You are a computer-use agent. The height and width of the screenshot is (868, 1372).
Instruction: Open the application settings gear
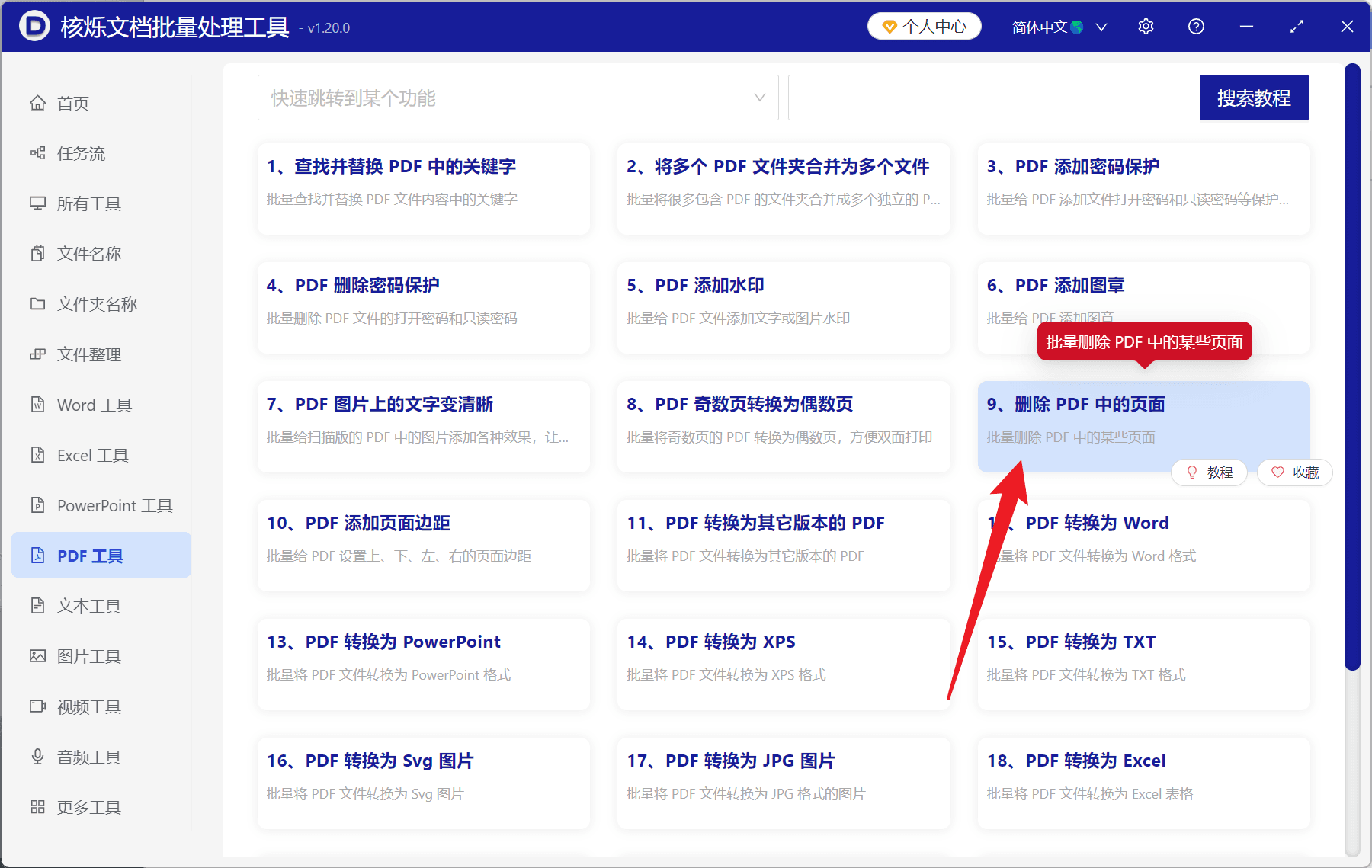coord(1146,26)
